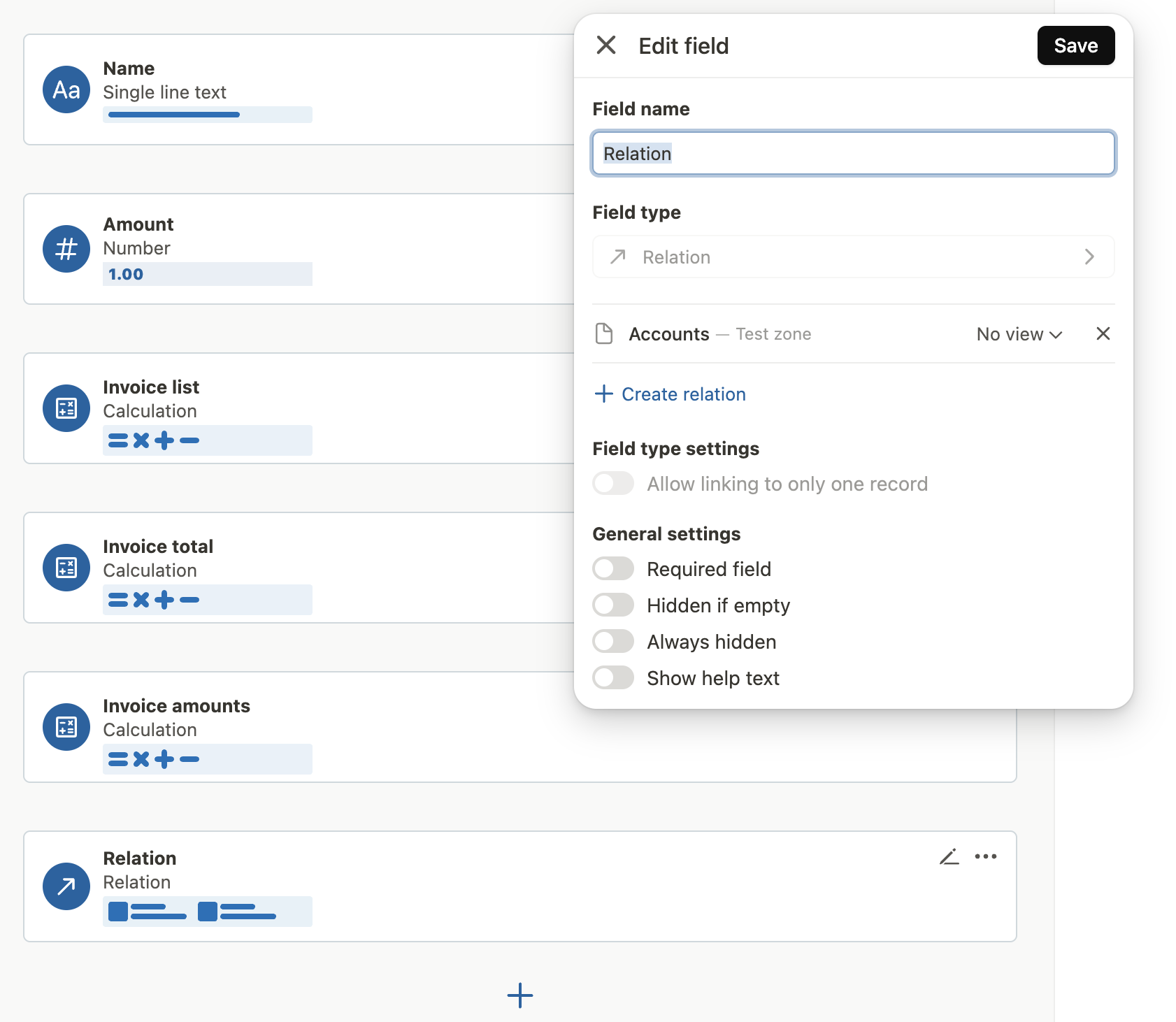Edit the Field name input

853,153
